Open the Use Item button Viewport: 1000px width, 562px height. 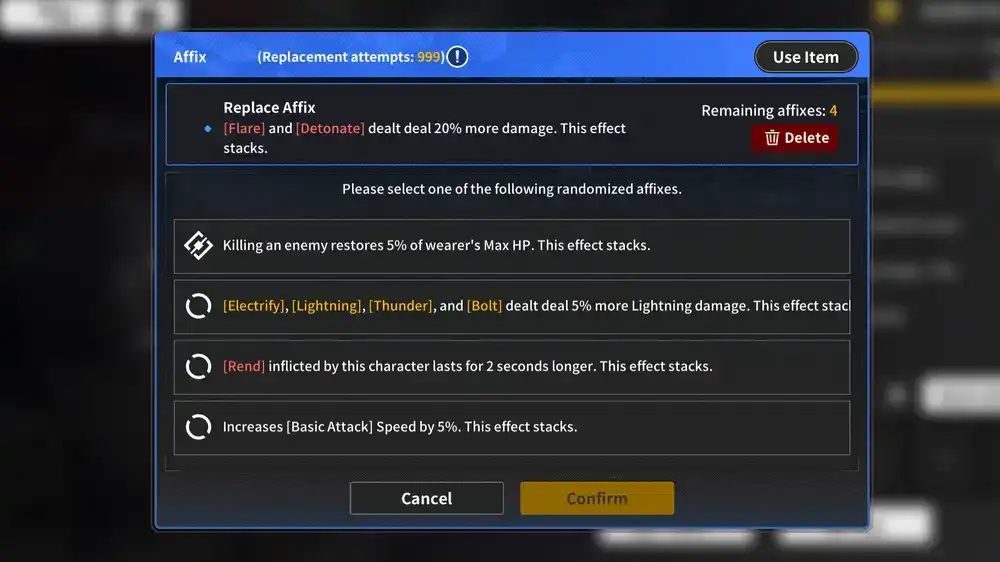coord(806,57)
